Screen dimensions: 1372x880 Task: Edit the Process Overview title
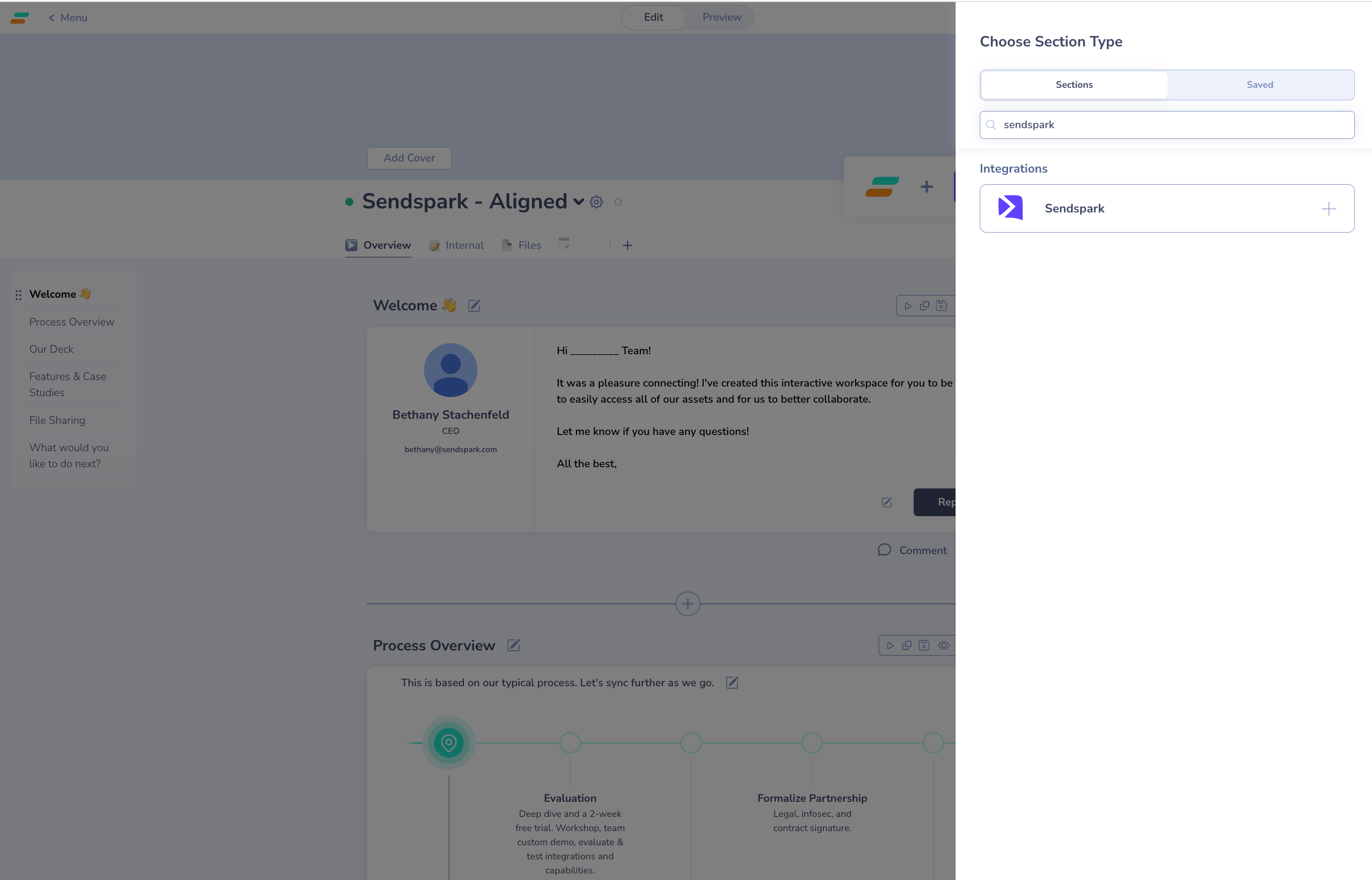[x=513, y=645]
